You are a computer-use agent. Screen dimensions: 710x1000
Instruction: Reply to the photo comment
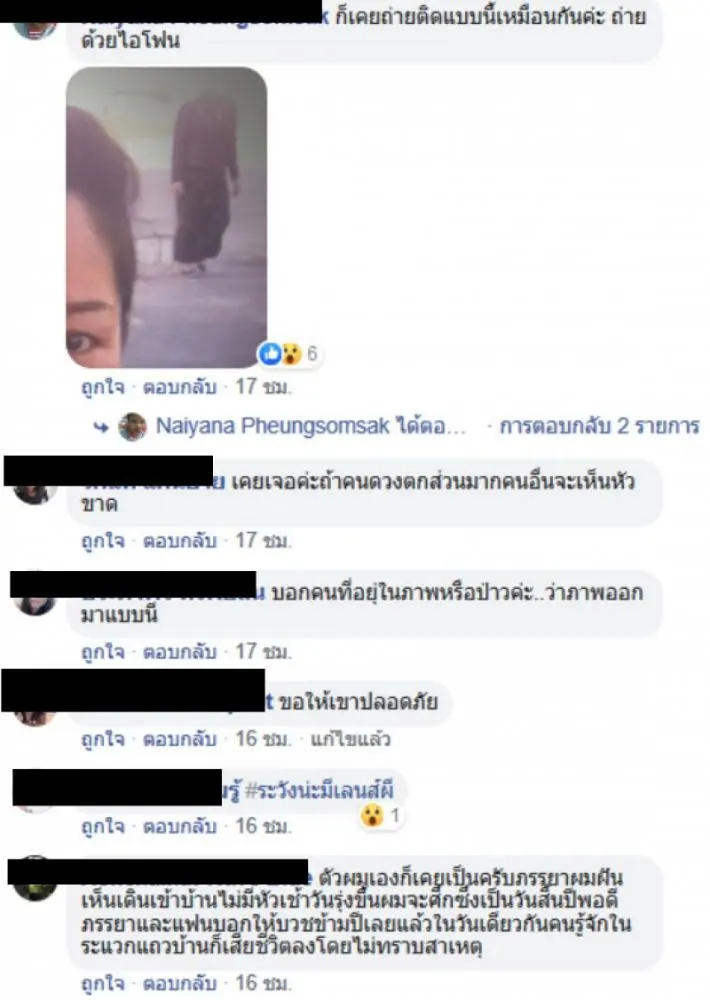pos(179,387)
